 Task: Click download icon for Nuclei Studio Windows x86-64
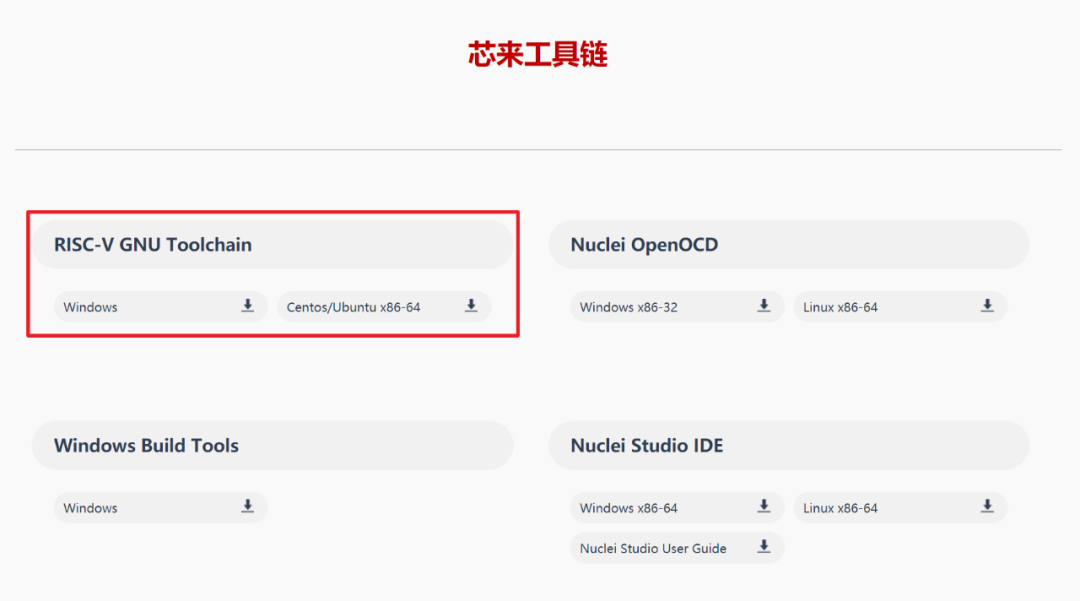point(764,507)
